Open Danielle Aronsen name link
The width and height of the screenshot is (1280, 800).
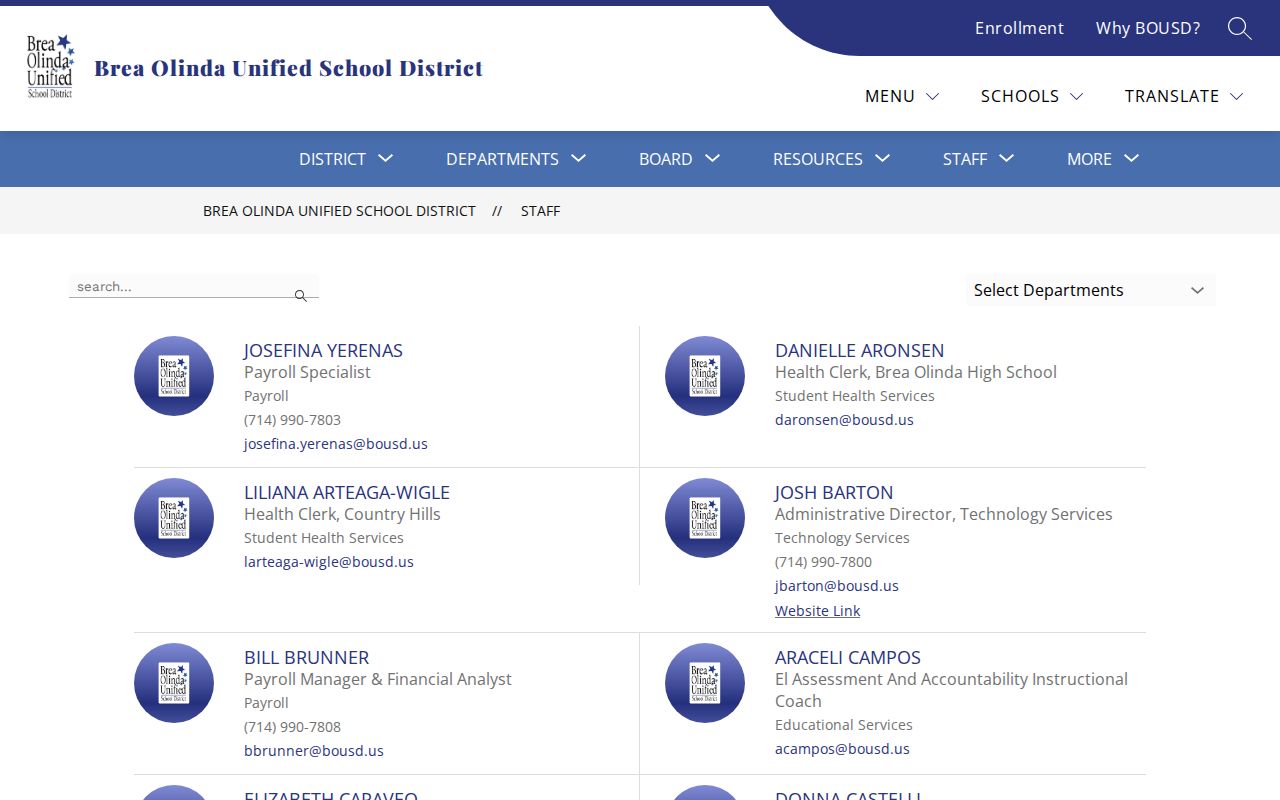click(859, 350)
